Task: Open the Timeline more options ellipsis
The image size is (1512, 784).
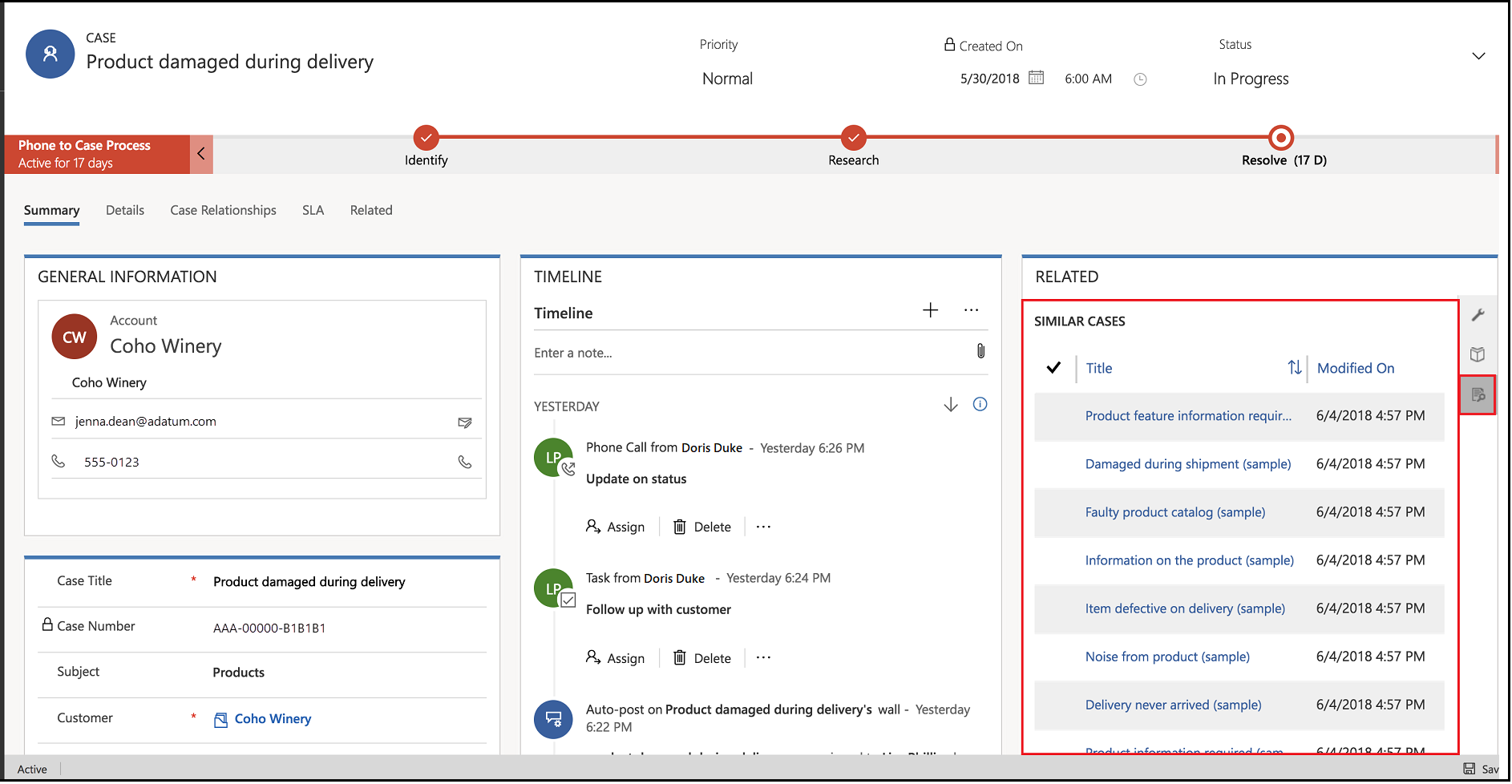Action: click(971, 310)
